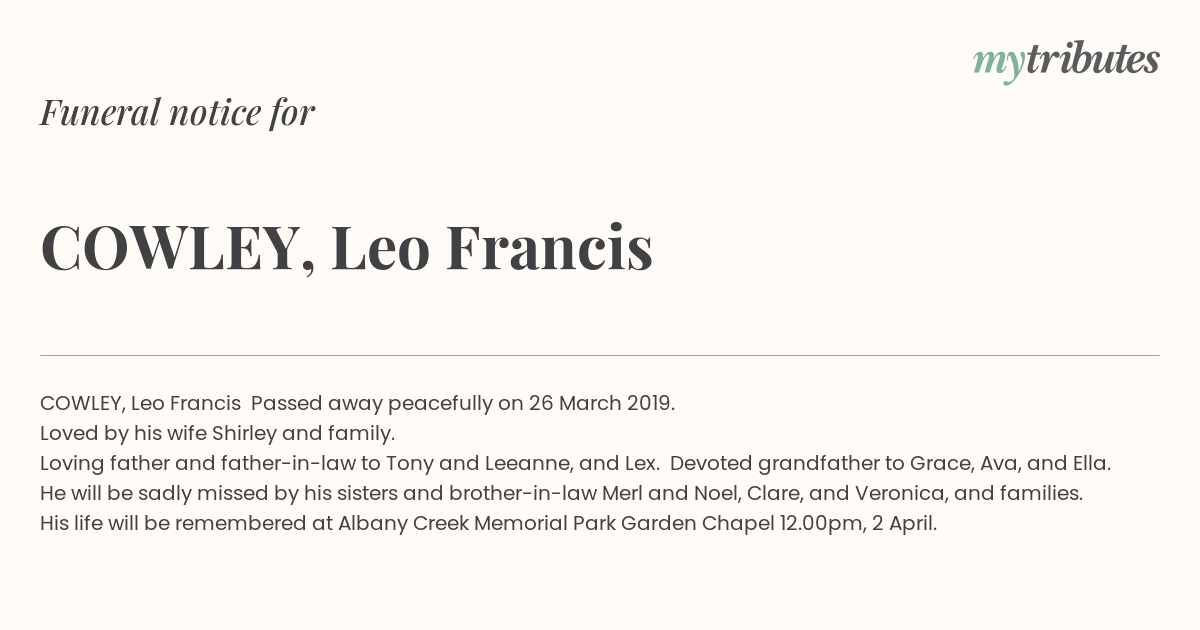Click the horizontal divider line

click(x=600, y=355)
